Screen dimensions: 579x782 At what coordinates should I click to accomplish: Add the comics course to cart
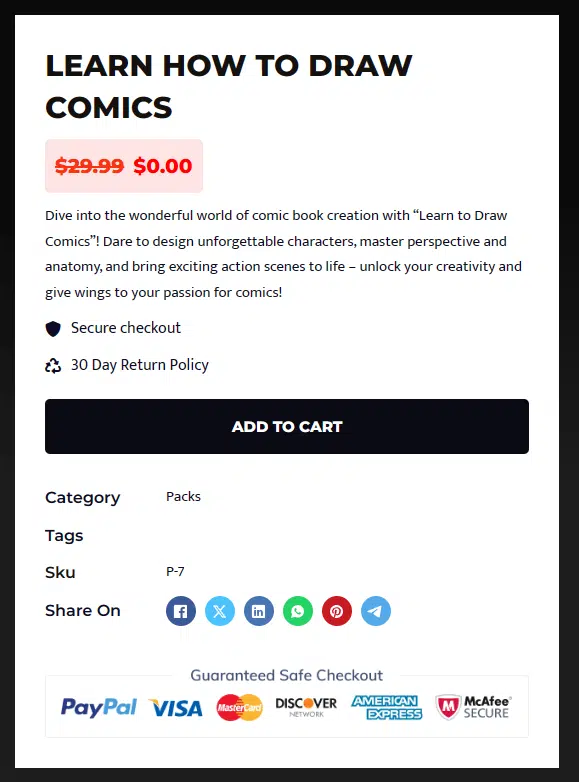(x=287, y=426)
